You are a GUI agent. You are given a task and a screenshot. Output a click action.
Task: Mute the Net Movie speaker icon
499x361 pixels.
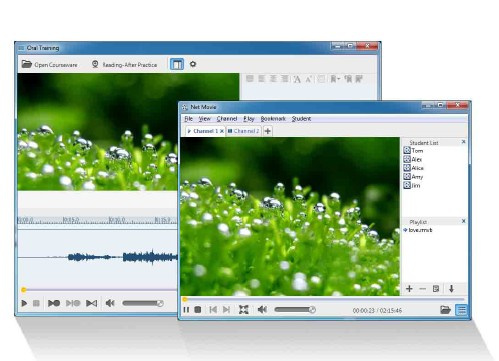click(x=262, y=310)
